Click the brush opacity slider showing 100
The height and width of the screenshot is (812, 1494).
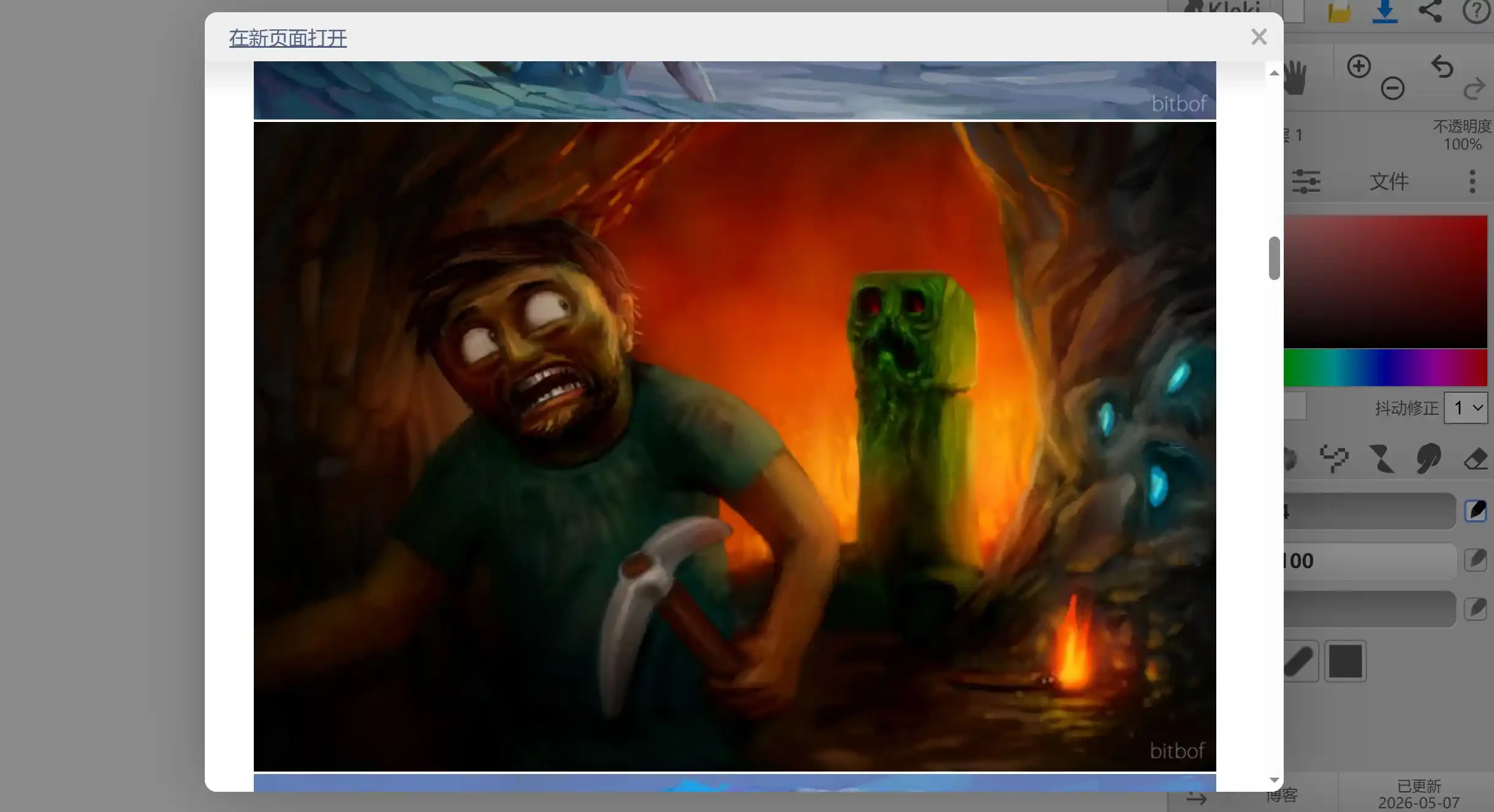(x=1369, y=560)
